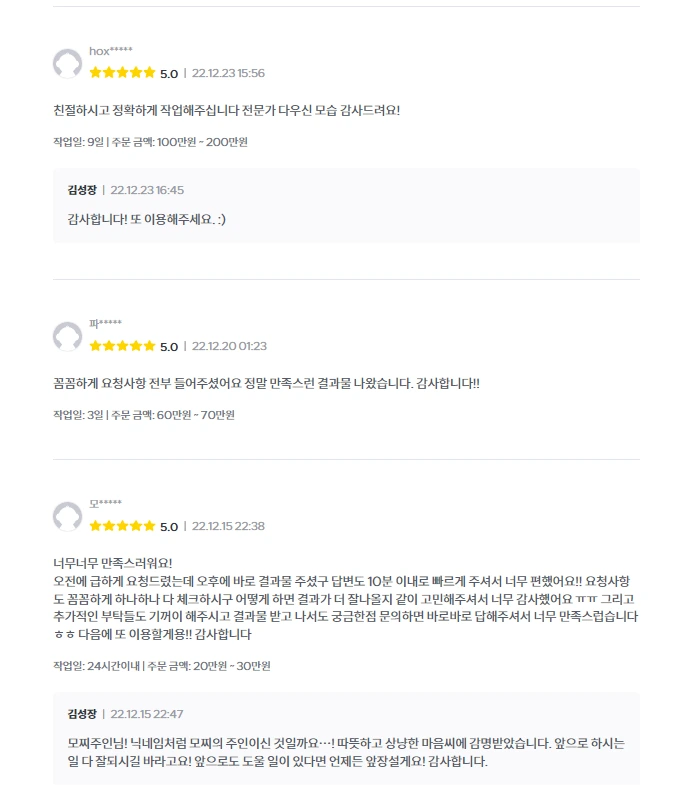Click the review date 22.12.20 01:23
Viewport: 675px width, 790px height.
229,346
